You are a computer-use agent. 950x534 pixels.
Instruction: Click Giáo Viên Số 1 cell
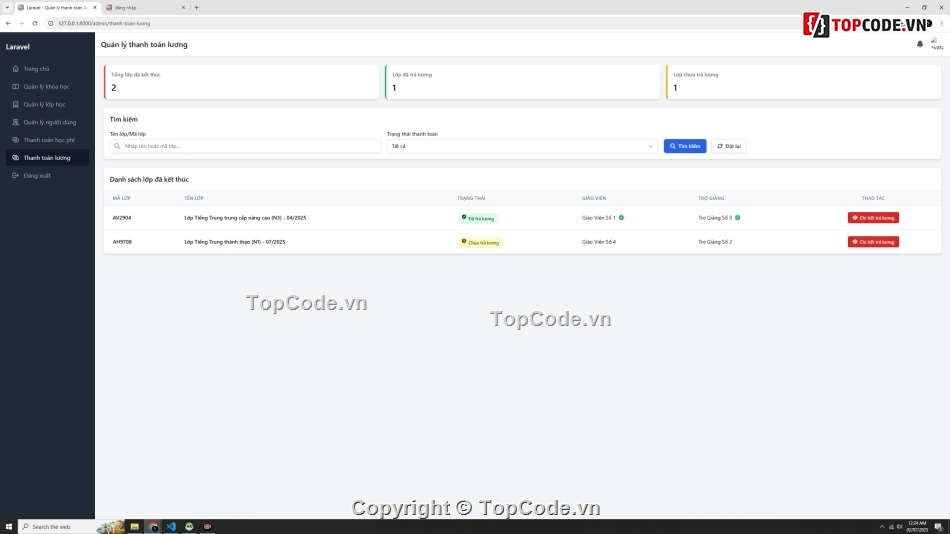599,218
